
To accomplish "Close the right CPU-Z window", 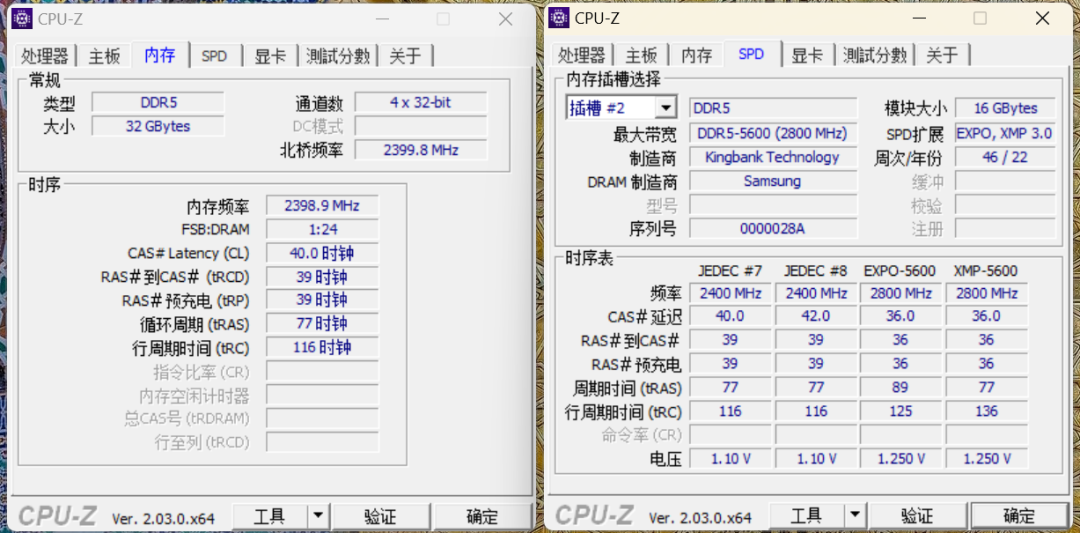I will coord(1042,19).
